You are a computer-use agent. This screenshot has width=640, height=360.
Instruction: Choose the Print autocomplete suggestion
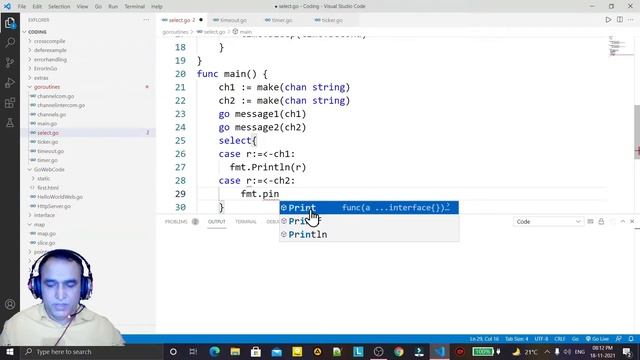click(369, 207)
